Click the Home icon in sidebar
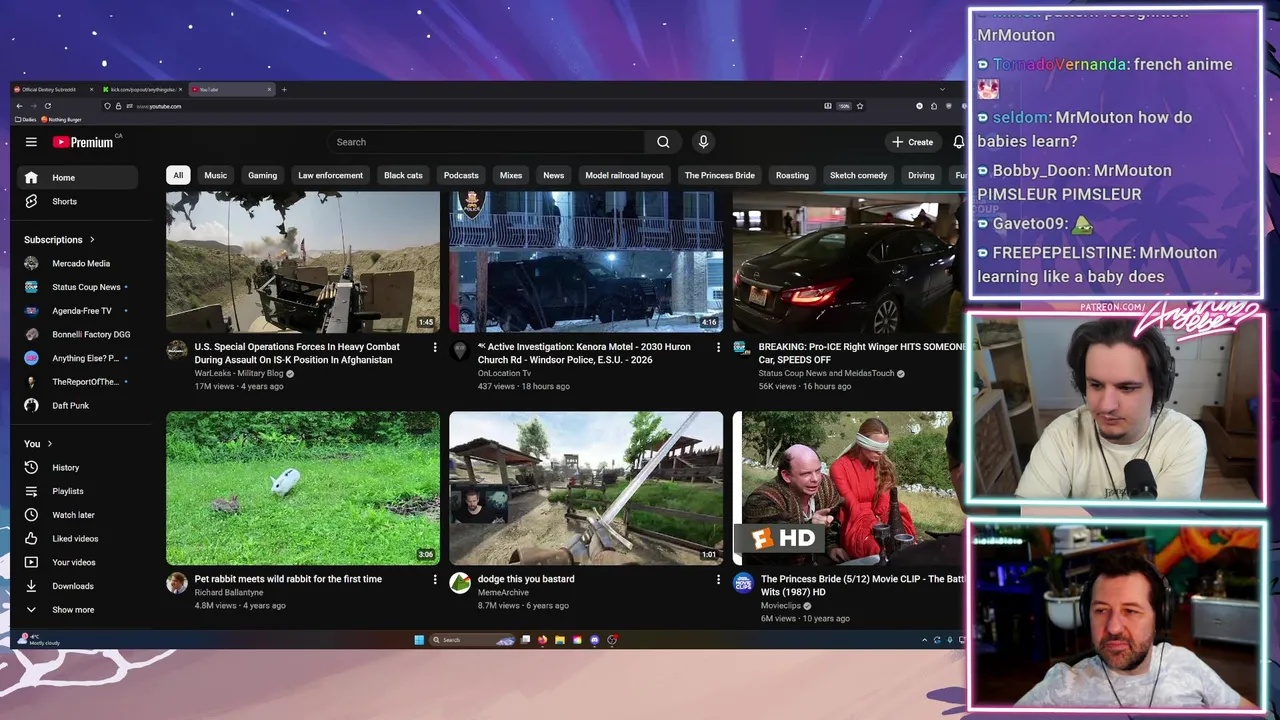This screenshot has width=1280, height=720. click(x=31, y=178)
